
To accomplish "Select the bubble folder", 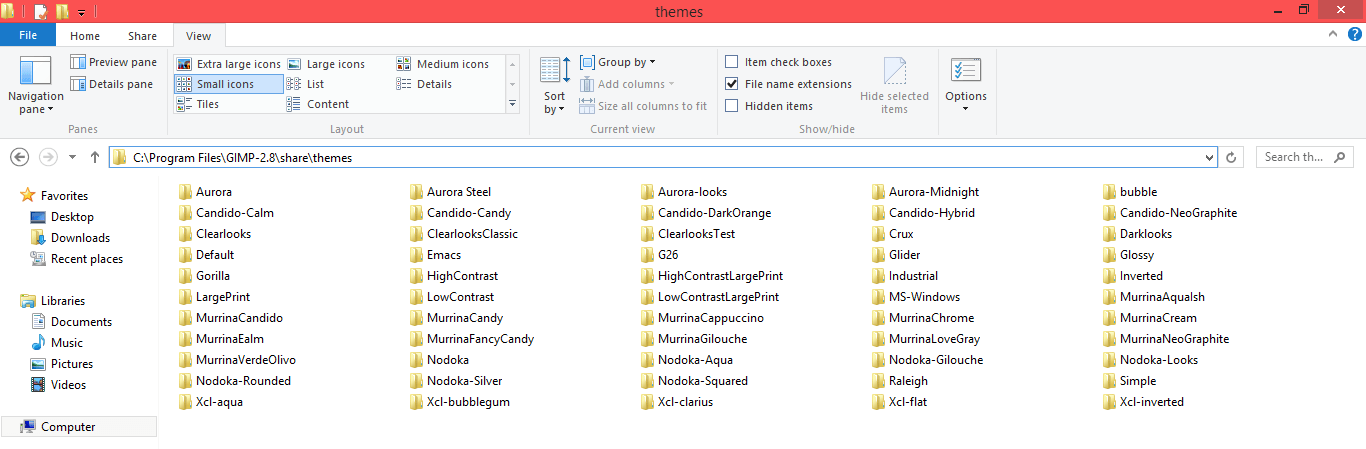I will tap(1130, 192).
